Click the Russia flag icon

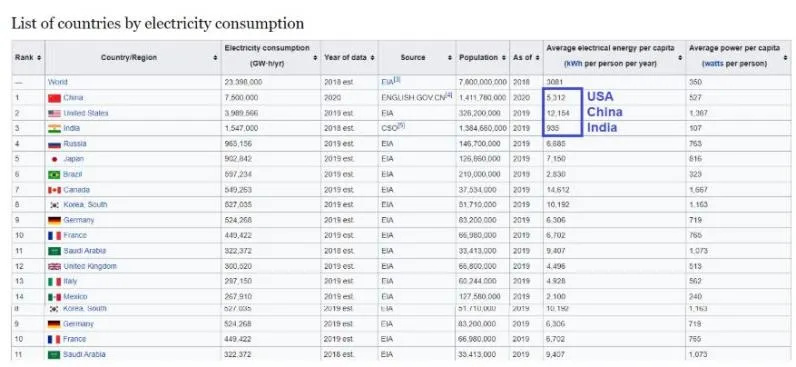tap(54, 144)
